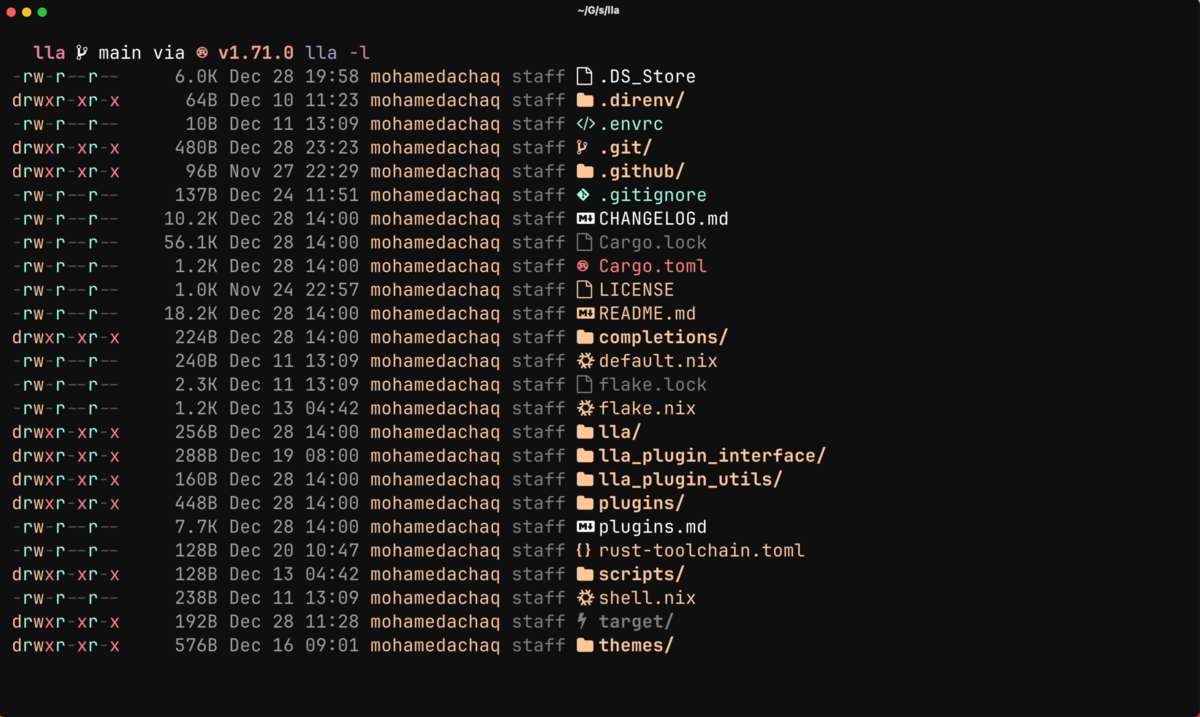Click the lightning icon beside the target directory
The height and width of the screenshot is (717, 1200).
coord(583,621)
